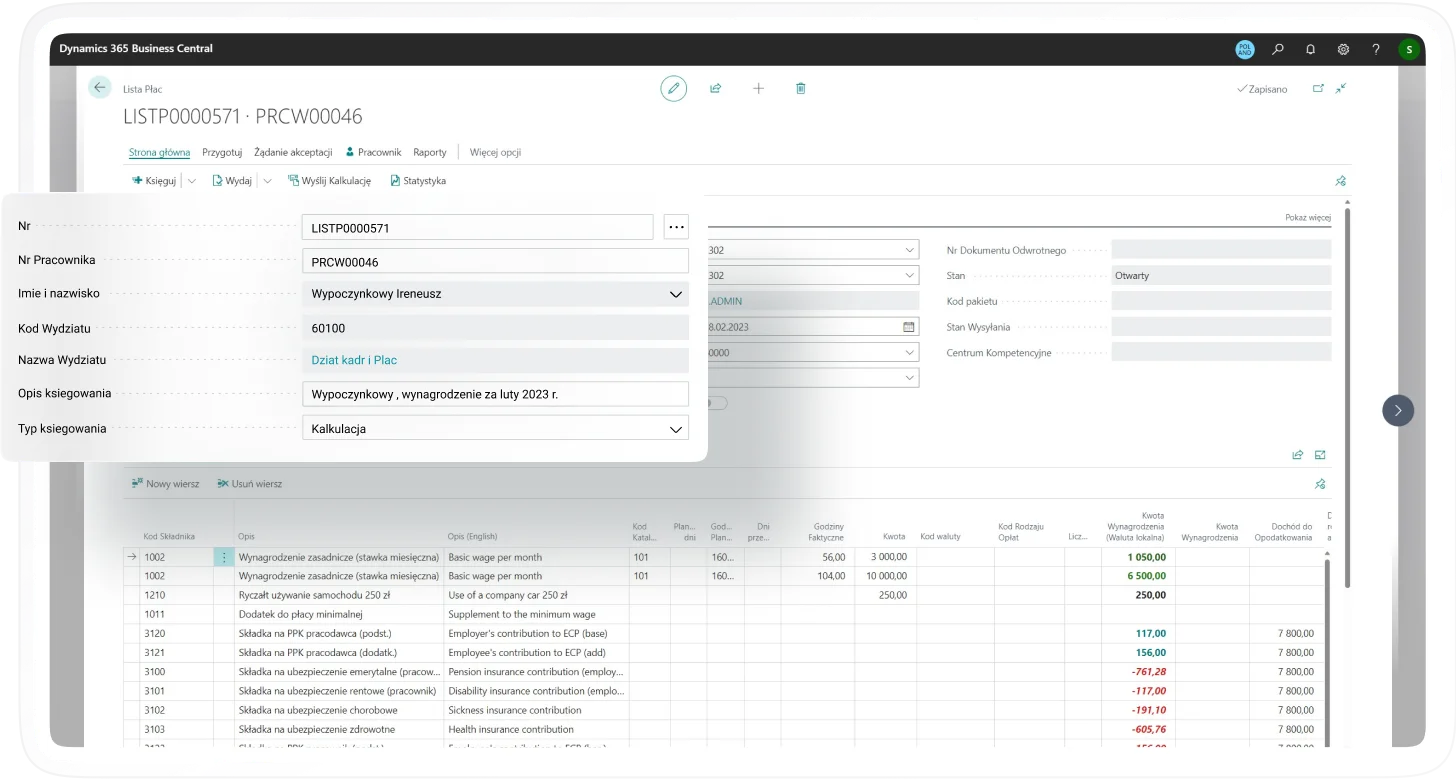Open the notifications bell icon
Screen dimensions: 1456x780
pos(1310,49)
